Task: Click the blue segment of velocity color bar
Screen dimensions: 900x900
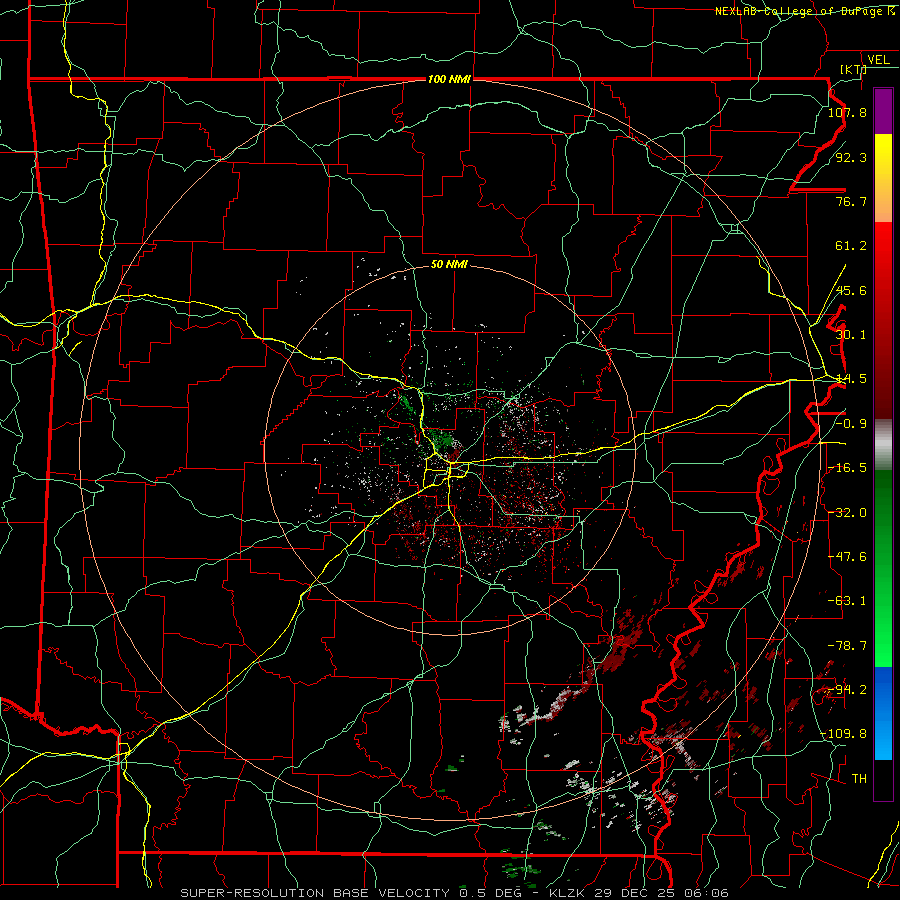Action: pyautogui.click(x=883, y=713)
